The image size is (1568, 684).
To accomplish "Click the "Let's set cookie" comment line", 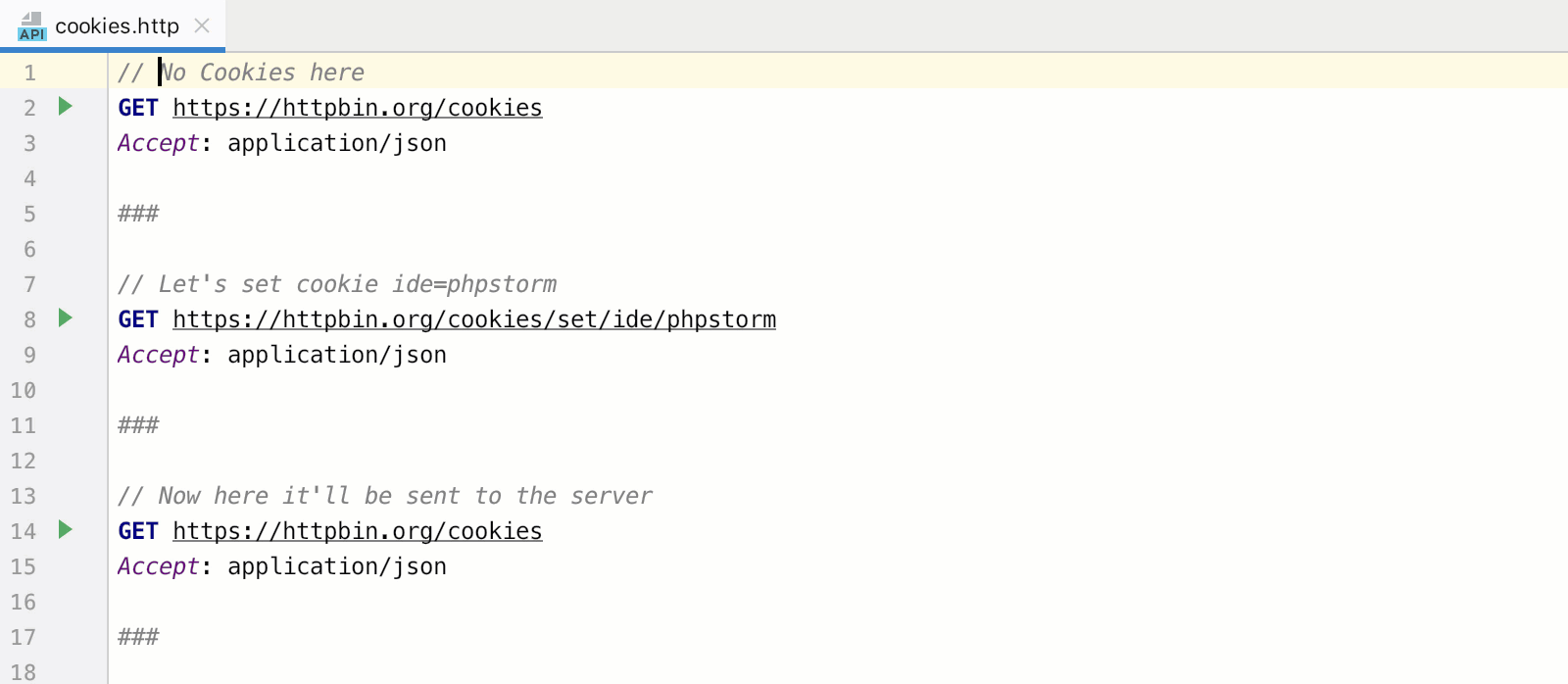I will [x=337, y=284].
